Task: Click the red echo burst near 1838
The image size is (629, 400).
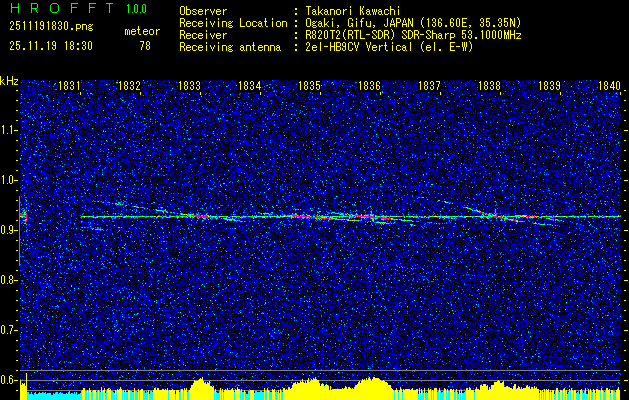Action: click(x=506, y=218)
